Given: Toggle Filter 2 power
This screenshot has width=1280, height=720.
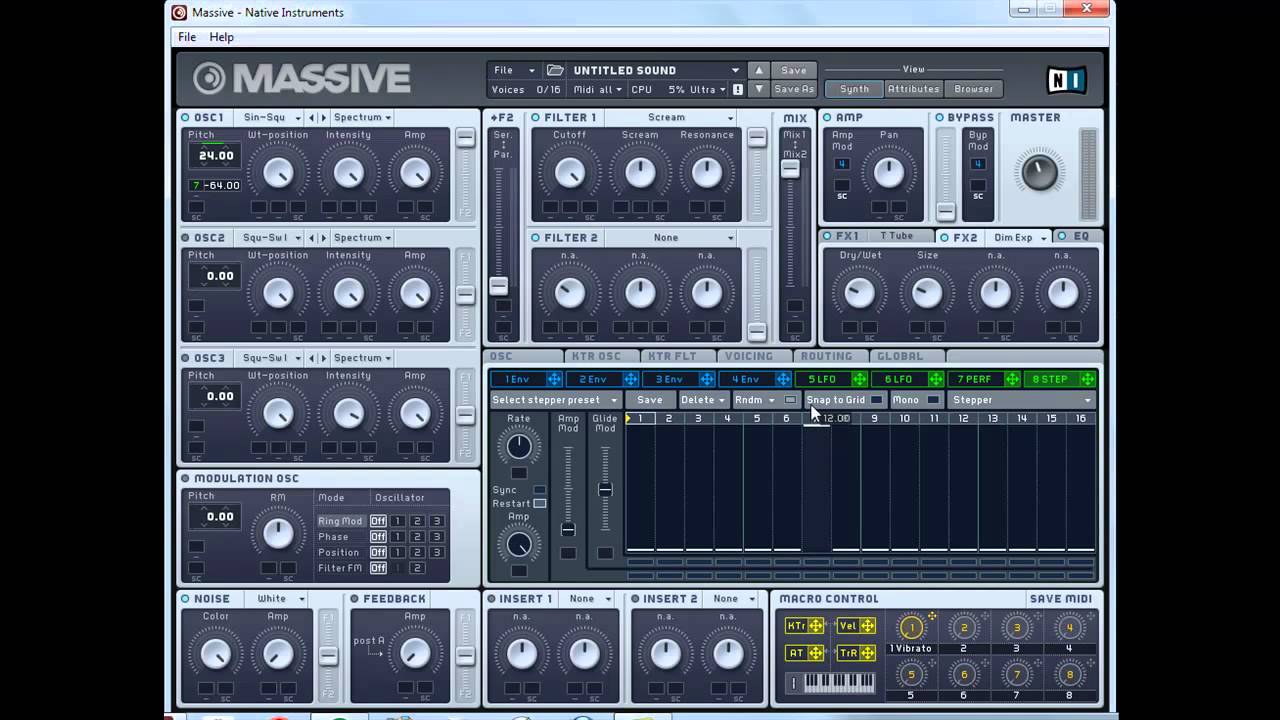Looking at the screenshot, I should 536,238.
